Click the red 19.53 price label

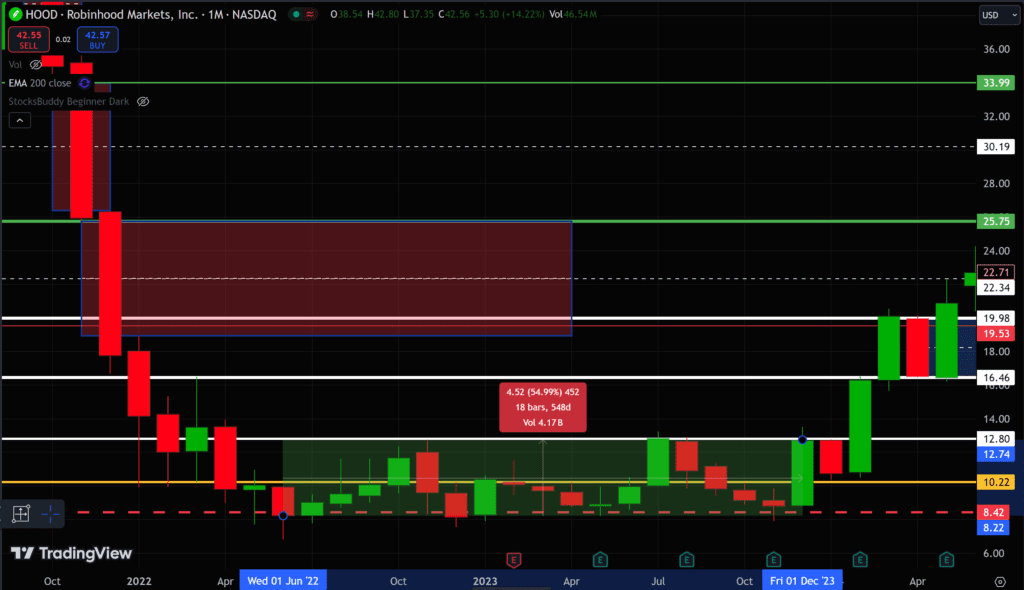pos(996,333)
